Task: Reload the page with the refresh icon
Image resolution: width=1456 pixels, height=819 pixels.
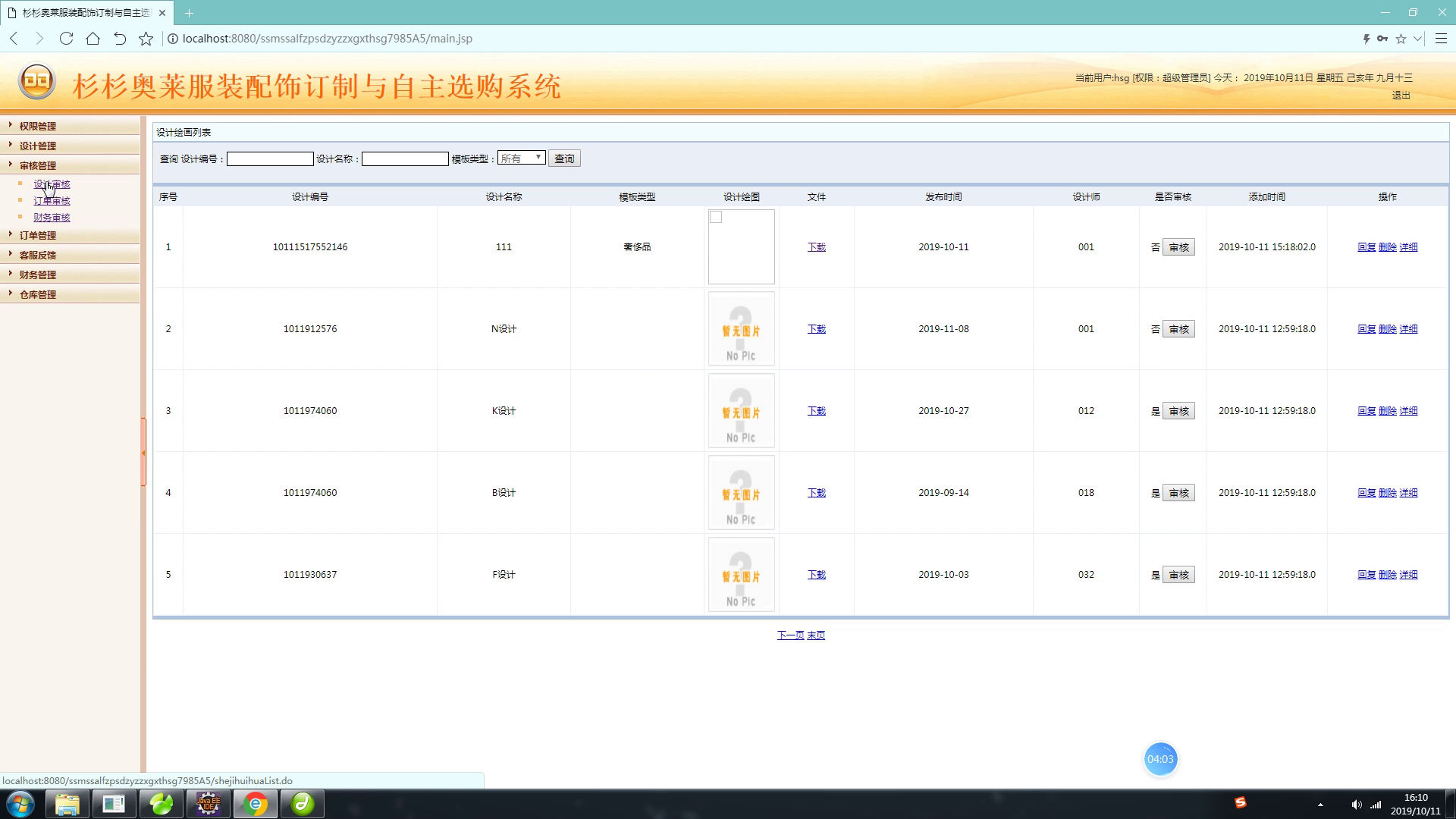Action: (x=66, y=39)
